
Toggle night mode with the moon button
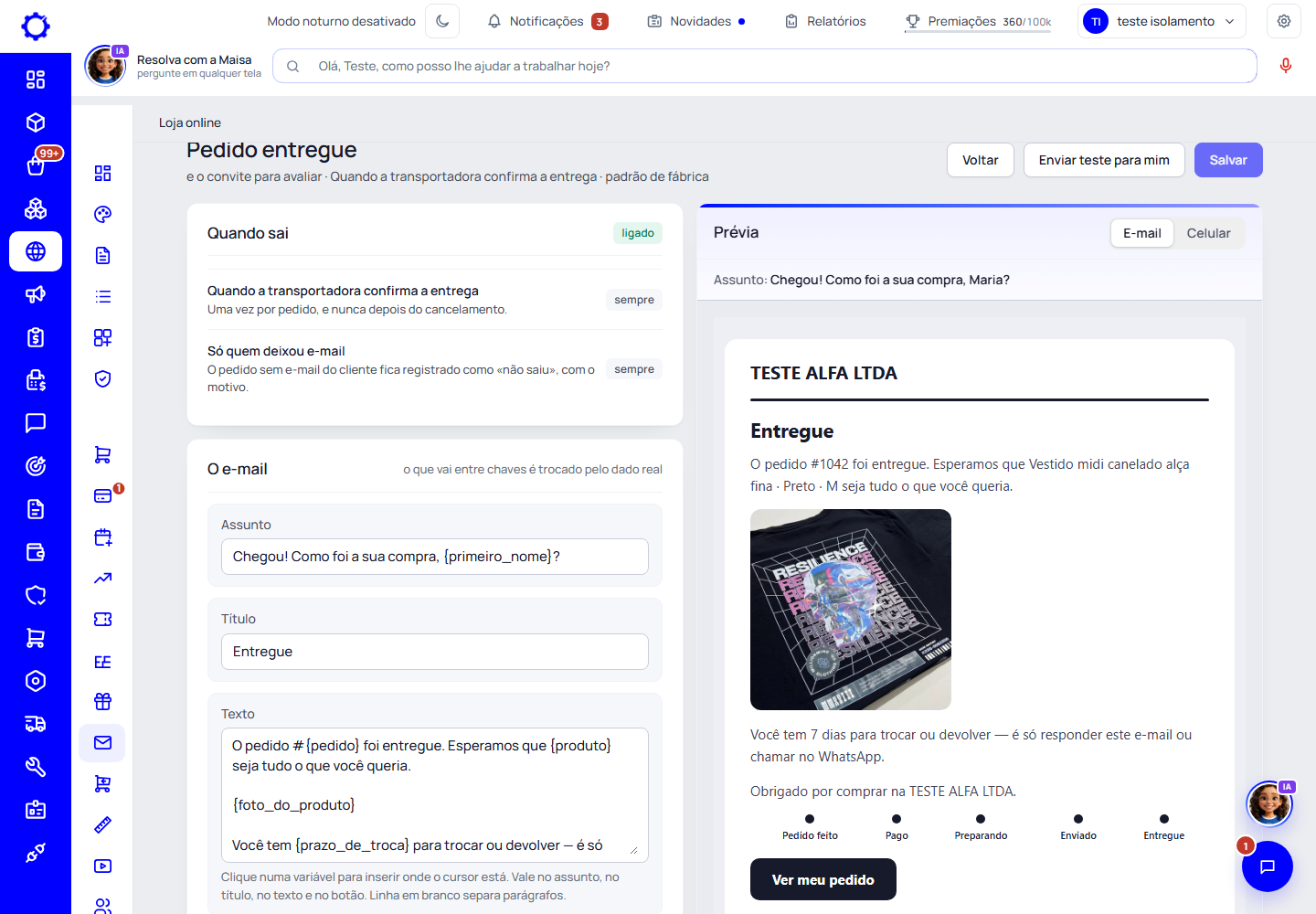442,21
